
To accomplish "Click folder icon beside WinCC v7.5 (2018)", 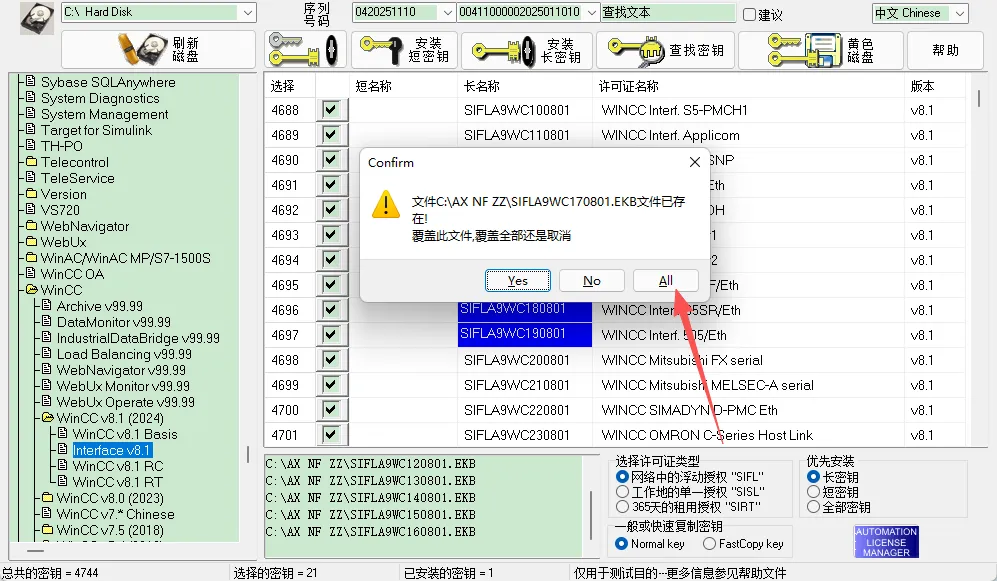I will click(x=47, y=530).
